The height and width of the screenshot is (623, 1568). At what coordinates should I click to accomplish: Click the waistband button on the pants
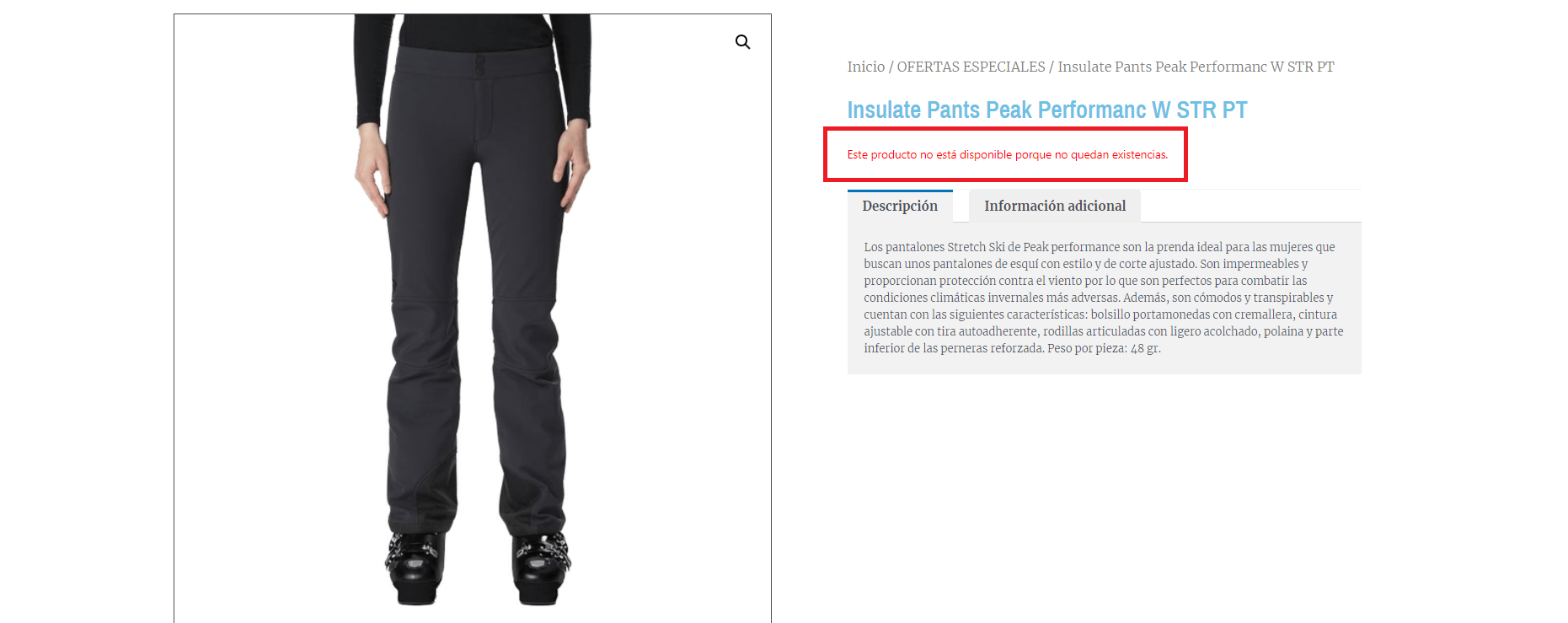coord(480,65)
